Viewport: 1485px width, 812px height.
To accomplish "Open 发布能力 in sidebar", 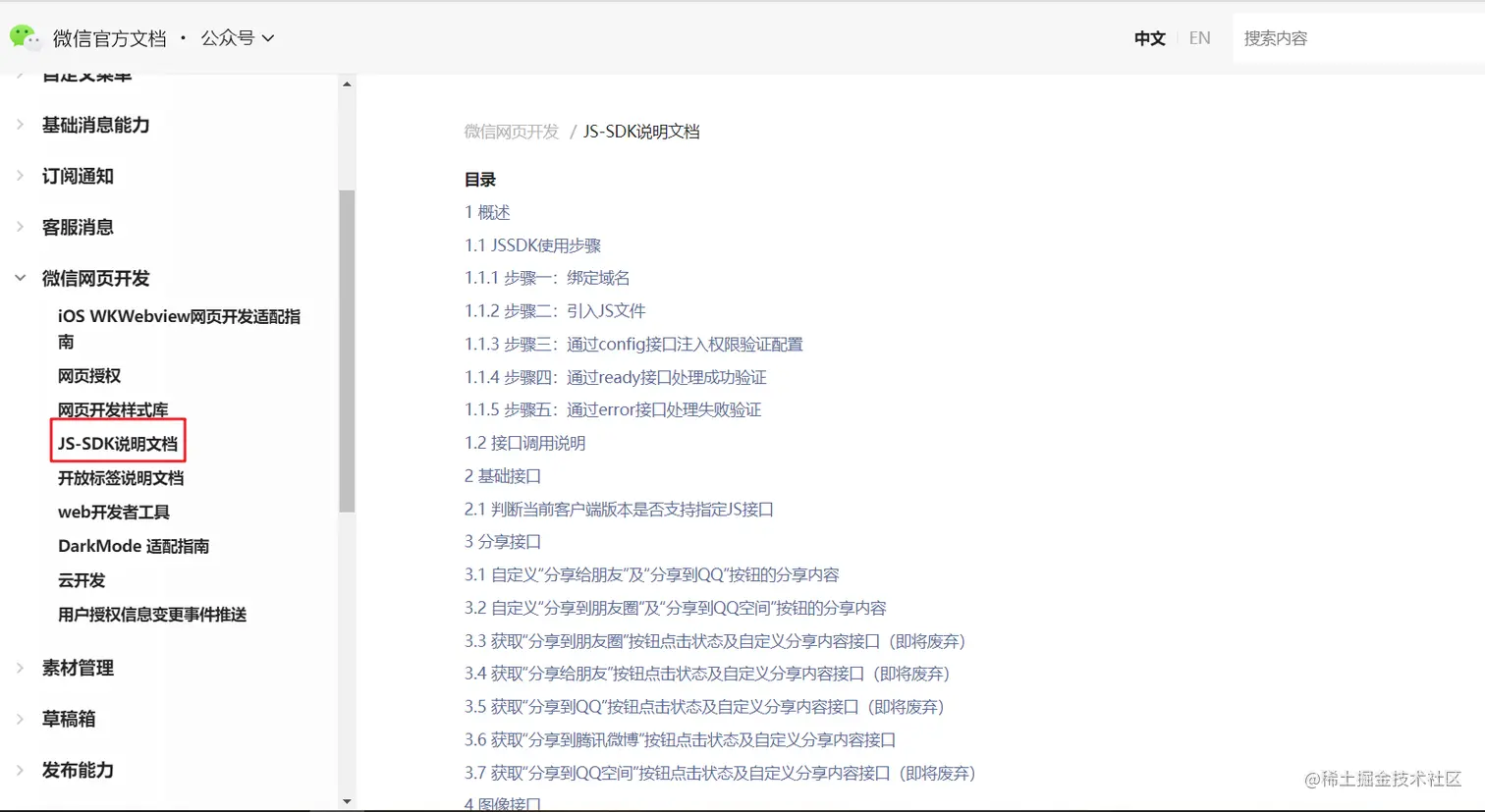I will point(78,770).
